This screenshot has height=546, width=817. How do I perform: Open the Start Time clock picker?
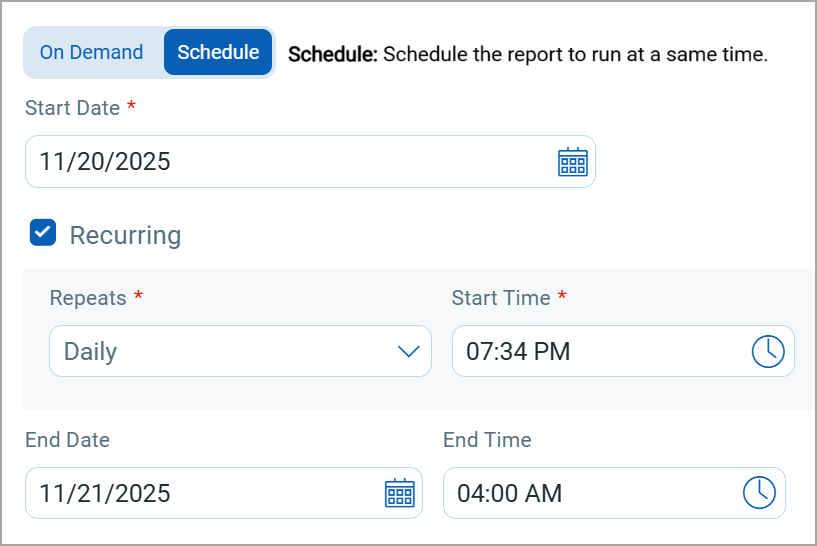(x=767, y=351)
